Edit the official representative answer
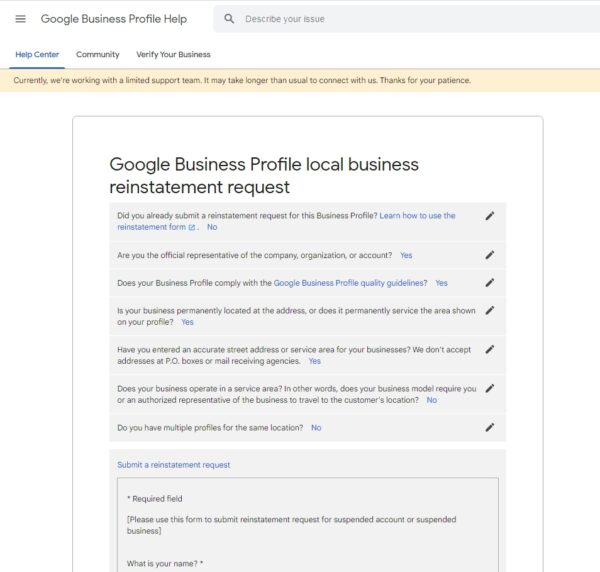The image size is (600, 572). [x=489, y=255]
